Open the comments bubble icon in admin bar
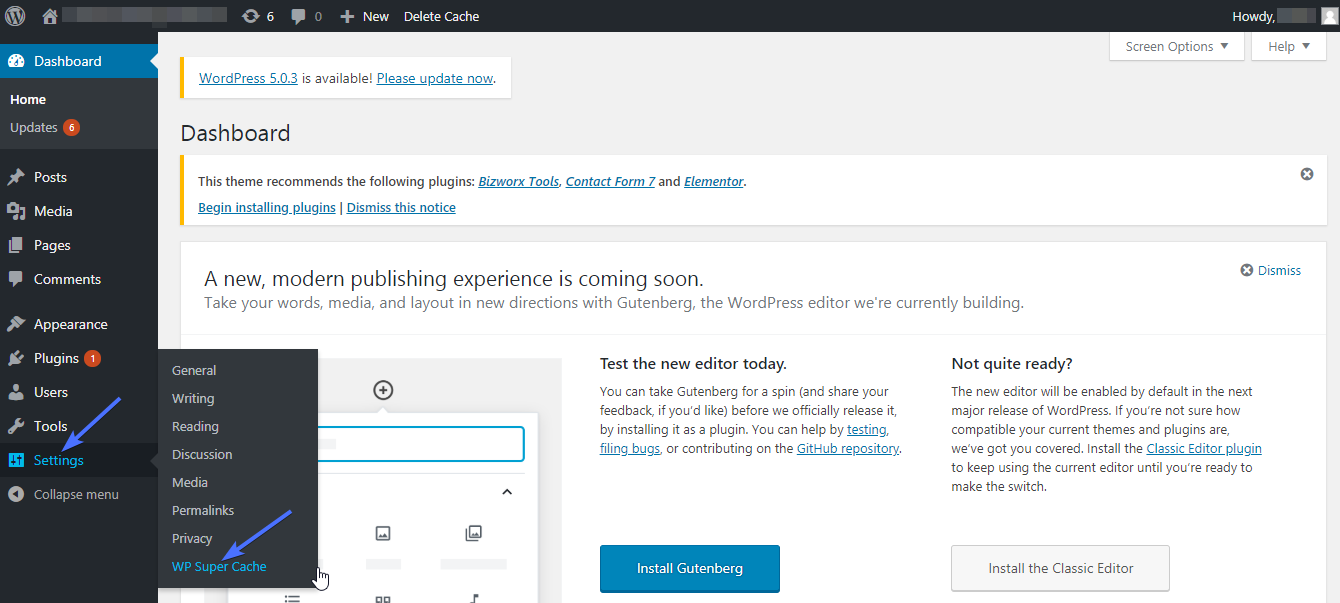Image resolution: width=1340 pixels, height=603 pixels. pos(299,16)
